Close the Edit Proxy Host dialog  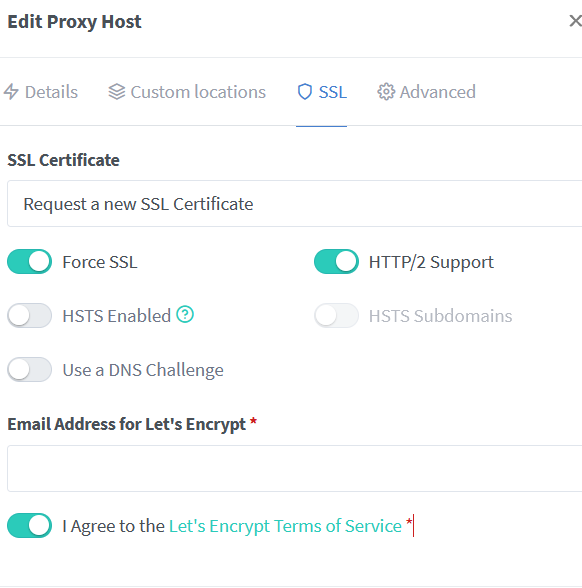[575, 21]
